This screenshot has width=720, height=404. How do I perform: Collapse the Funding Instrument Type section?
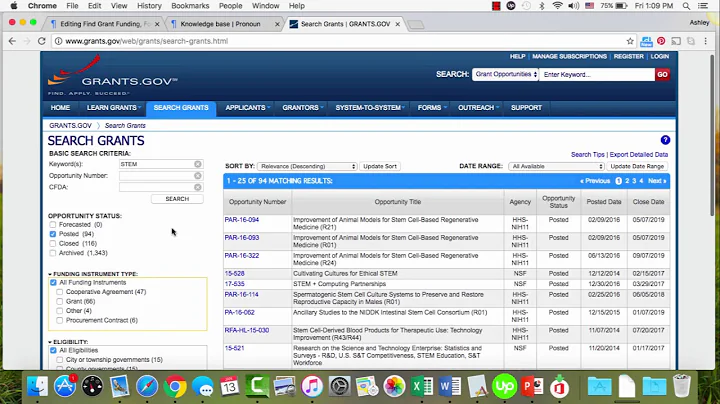[50, 274]
